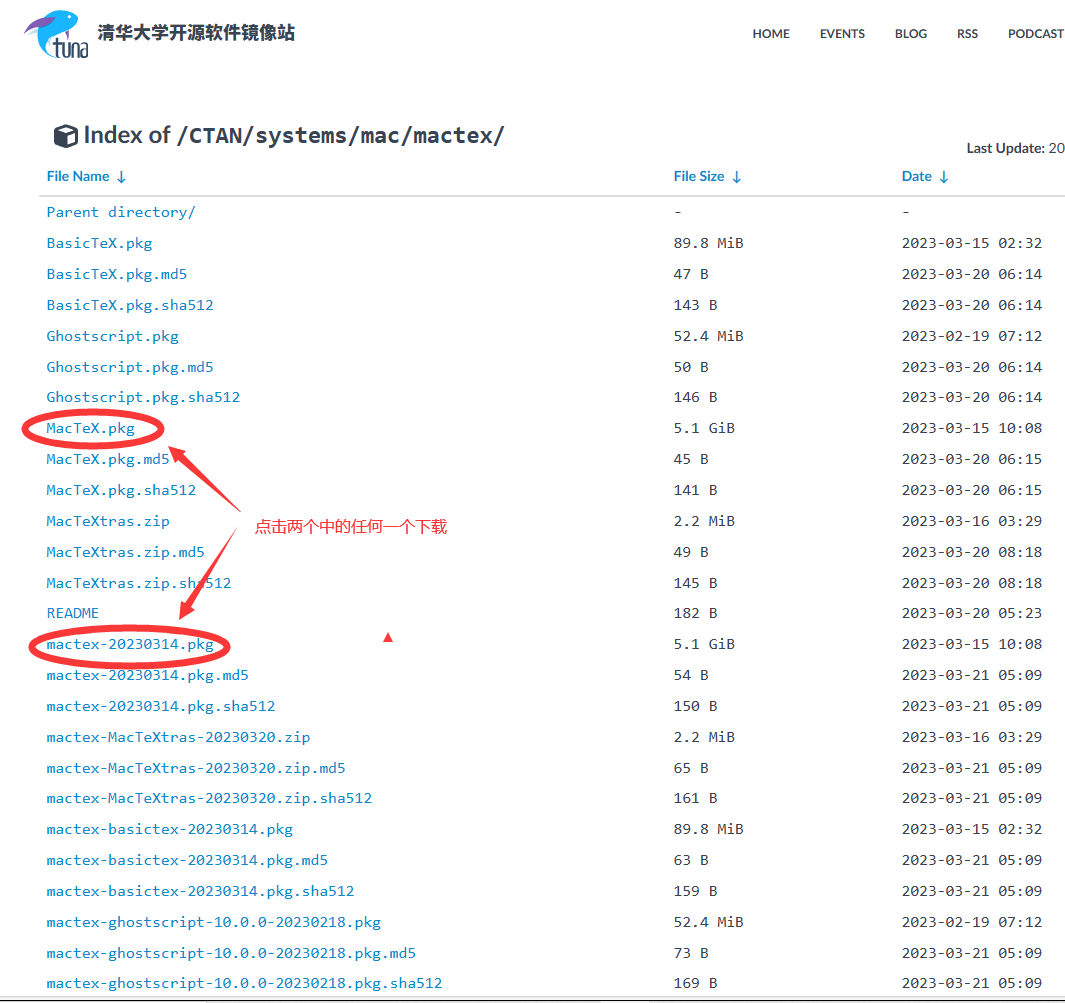The image size is (1065, 1003).
Task: Download the MacTeX.pkg installer
Action: [90, 428]
